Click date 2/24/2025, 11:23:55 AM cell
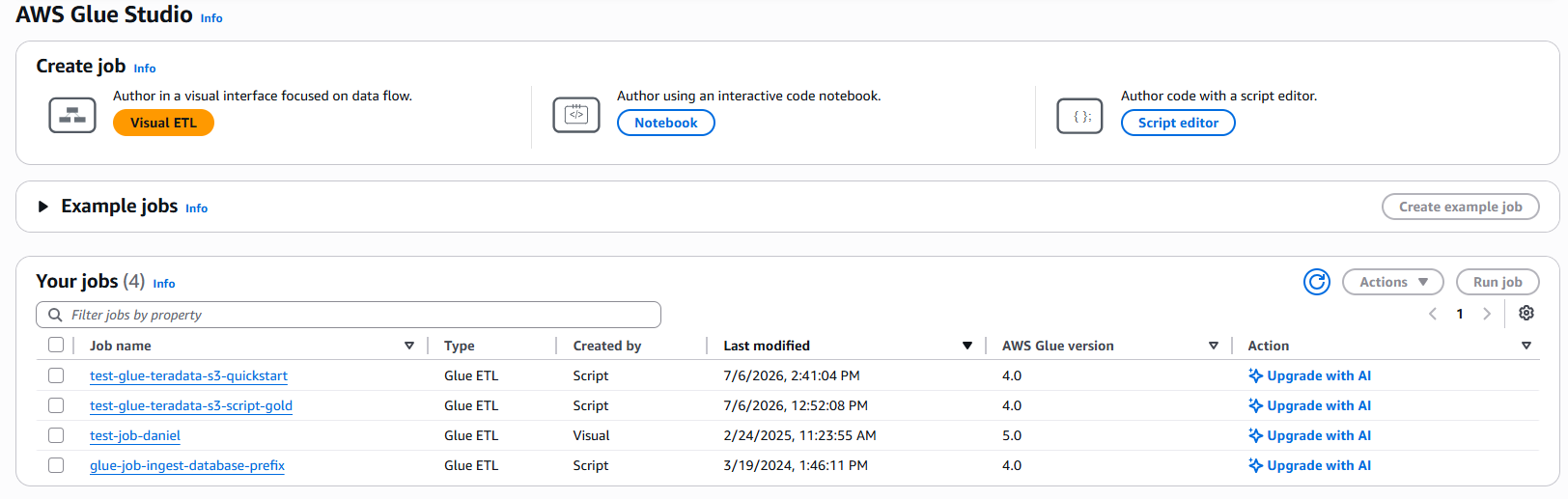Viewport: 1568px width, 499px height. [x=800, y=435]
